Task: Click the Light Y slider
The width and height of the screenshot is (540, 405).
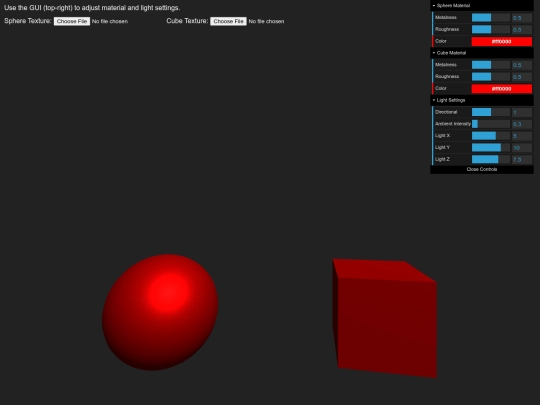Action: pos(491,147)
